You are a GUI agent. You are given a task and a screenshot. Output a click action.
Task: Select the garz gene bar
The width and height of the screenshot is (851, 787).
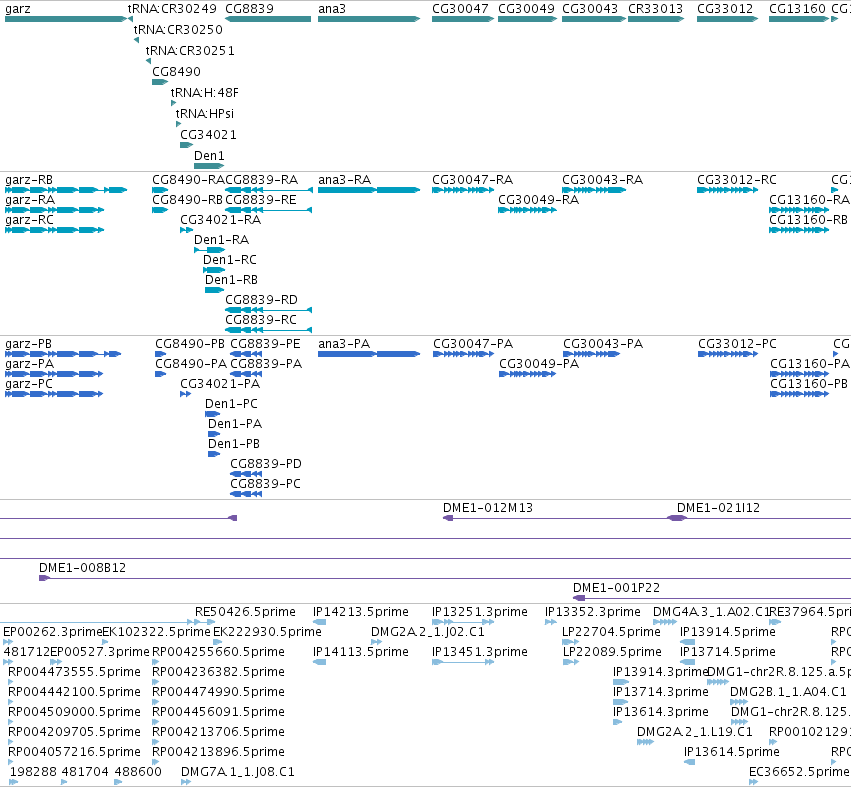[66, 19]
